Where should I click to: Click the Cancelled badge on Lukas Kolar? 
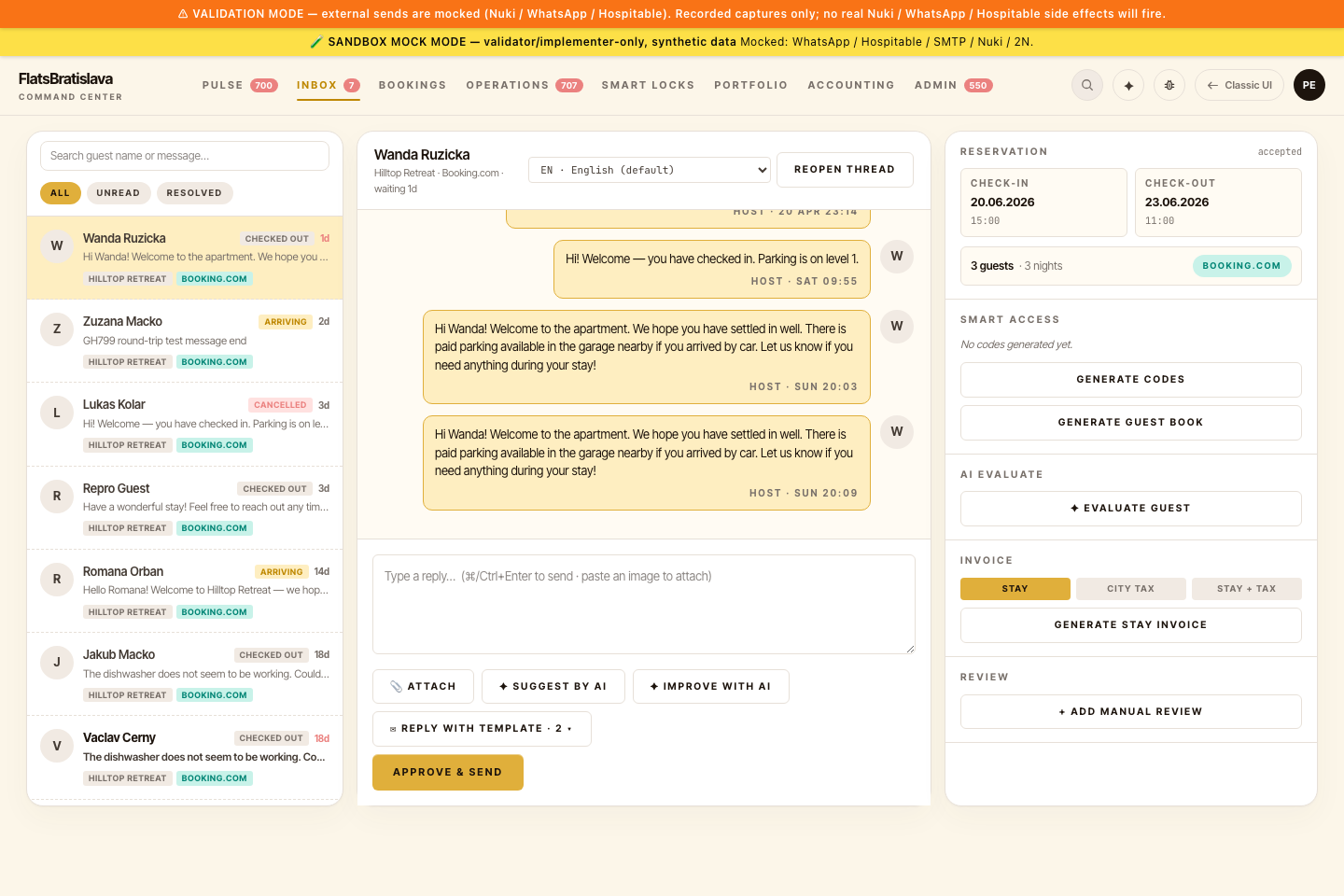(280, 405)
